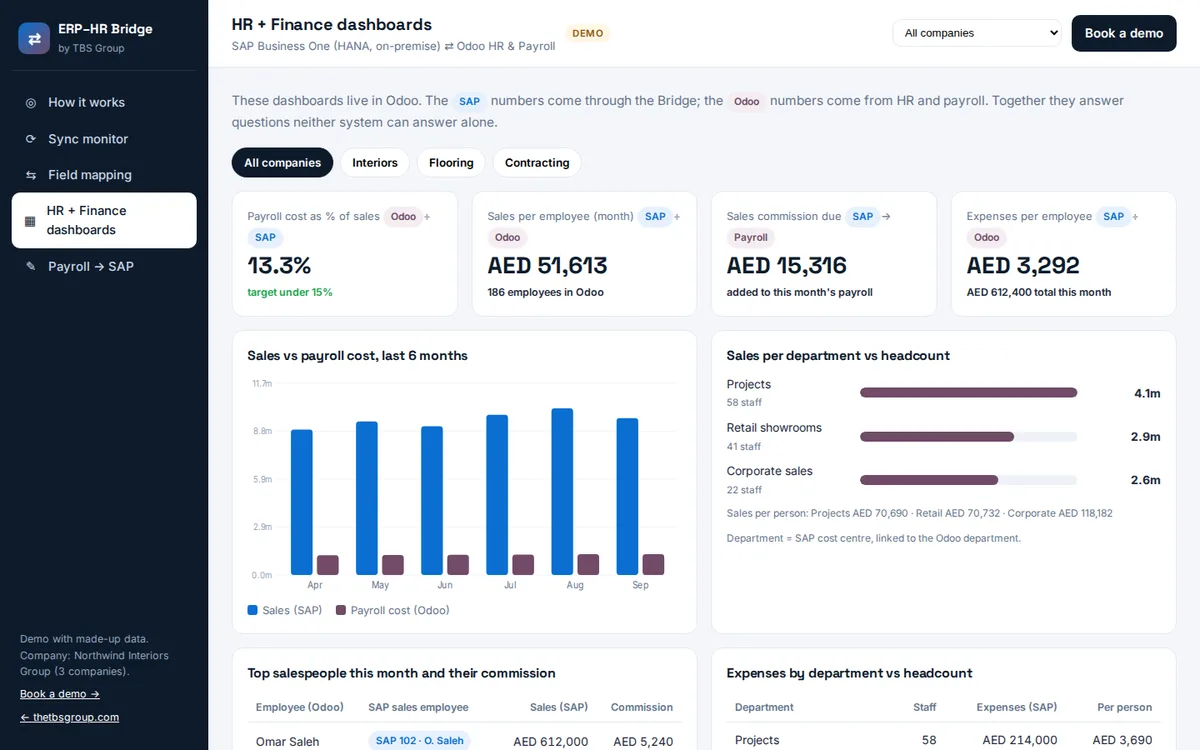Screen dimensions: 1200x750
Task: Click the Projects department progress bar
Action: pyautogui.click(x=968, y=393)
